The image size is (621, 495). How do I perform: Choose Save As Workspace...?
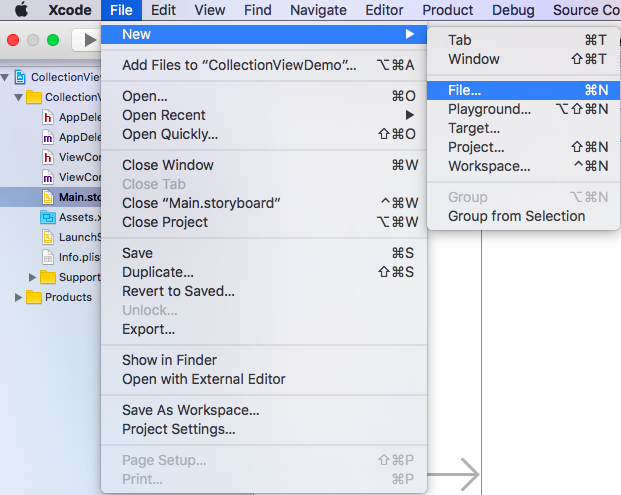tap(264, 410)
